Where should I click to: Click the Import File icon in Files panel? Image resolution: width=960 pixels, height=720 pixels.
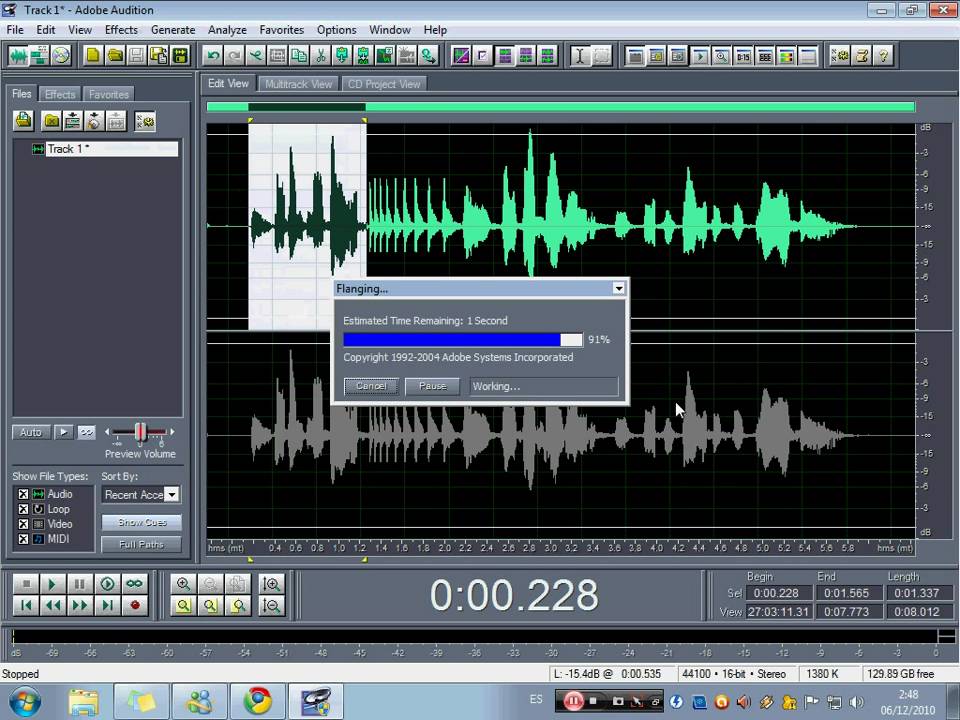tap(23, 121)
